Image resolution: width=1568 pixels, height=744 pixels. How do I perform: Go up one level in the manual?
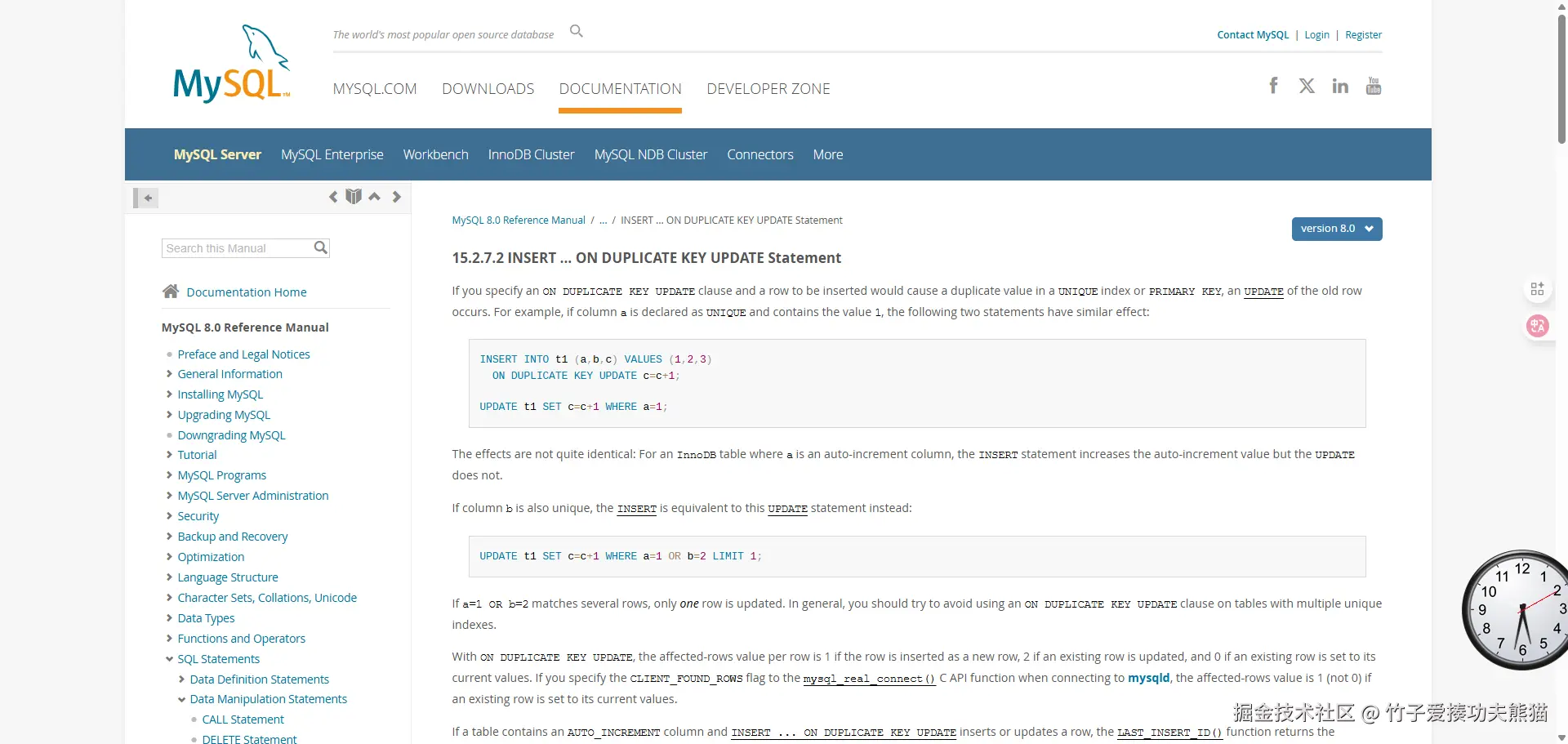point(375,197)
